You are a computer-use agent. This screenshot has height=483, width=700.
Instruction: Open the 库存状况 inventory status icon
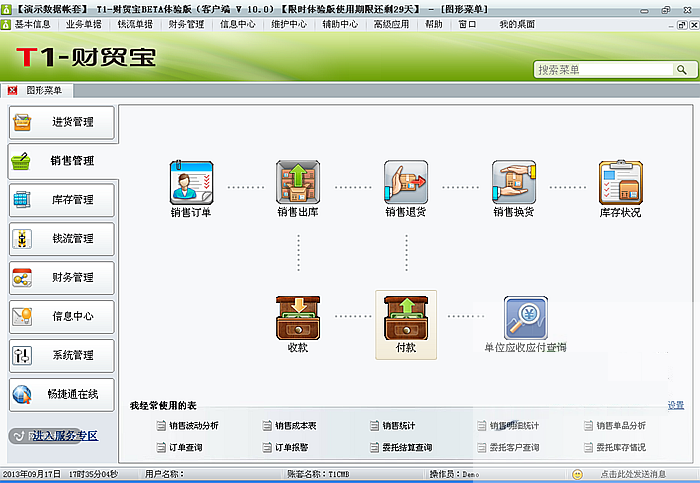coord(621,189)
